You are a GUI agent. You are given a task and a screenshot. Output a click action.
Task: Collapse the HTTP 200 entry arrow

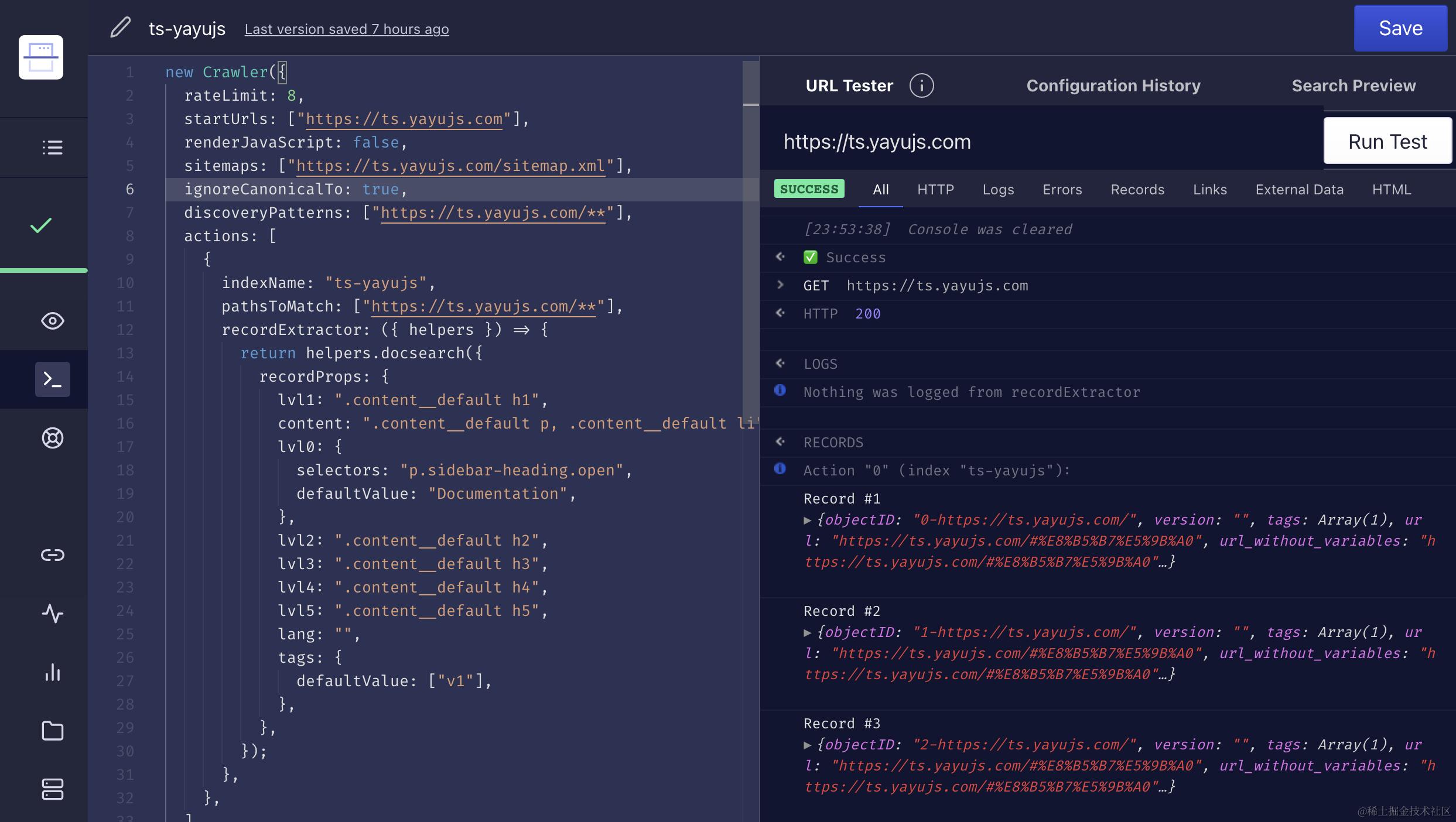(780, 313)
